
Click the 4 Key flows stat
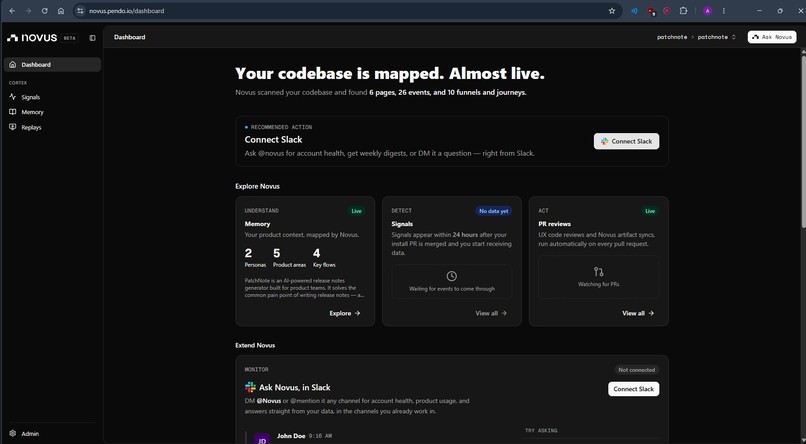(324, 257)
